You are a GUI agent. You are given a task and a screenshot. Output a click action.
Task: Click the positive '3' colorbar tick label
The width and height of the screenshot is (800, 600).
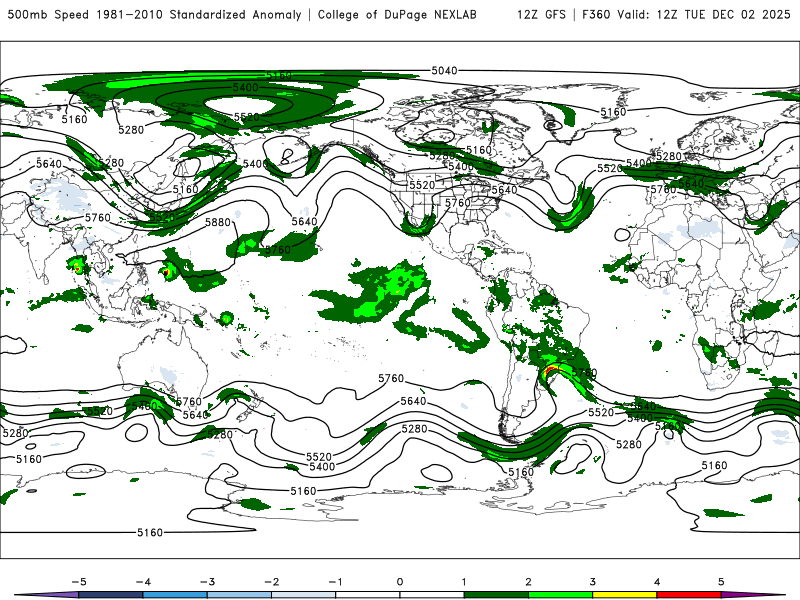point(592,582)
